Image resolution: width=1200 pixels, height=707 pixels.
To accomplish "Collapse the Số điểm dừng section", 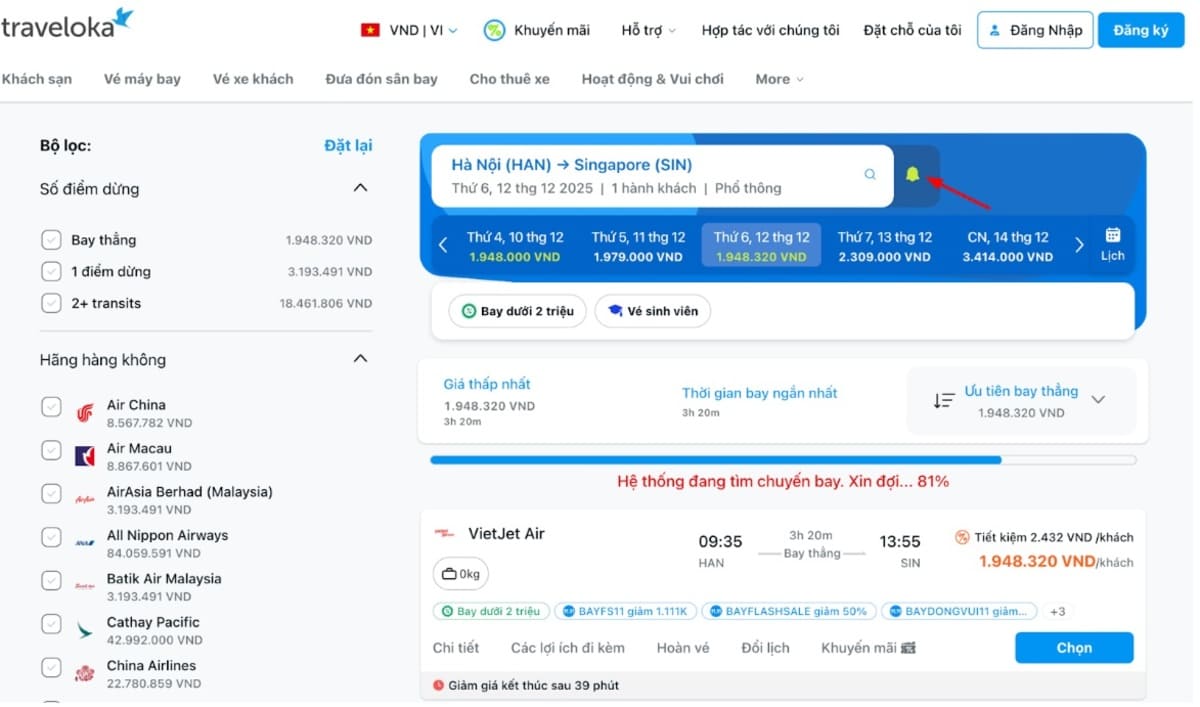I will tap(361, 188).
